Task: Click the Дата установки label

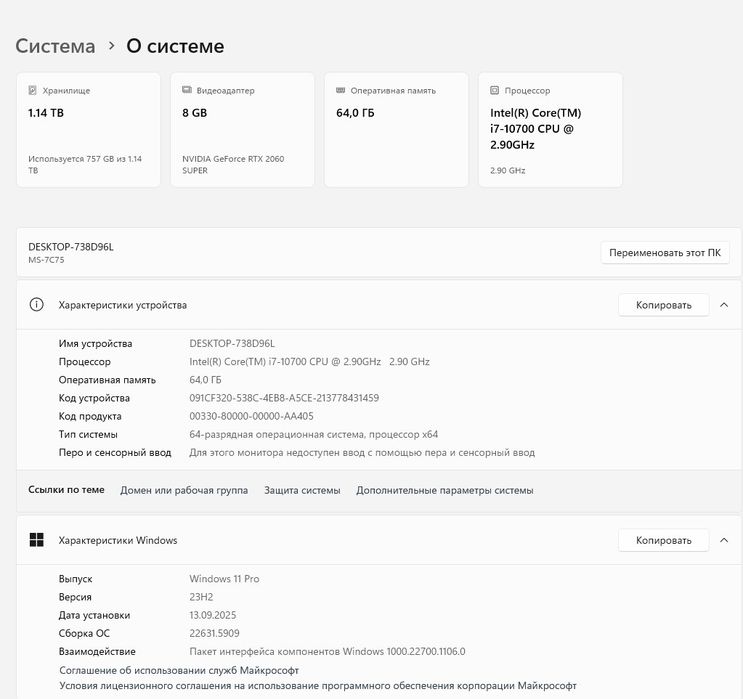Action: [94, 615]
